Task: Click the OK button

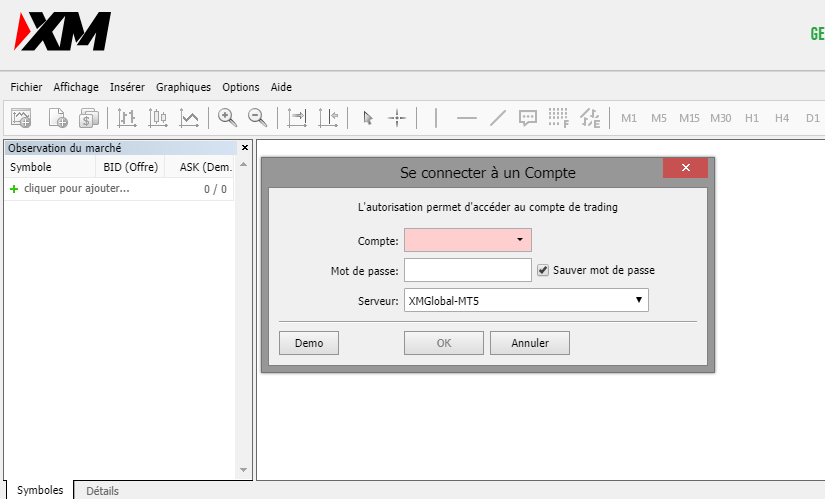Action: click(444, 343)
